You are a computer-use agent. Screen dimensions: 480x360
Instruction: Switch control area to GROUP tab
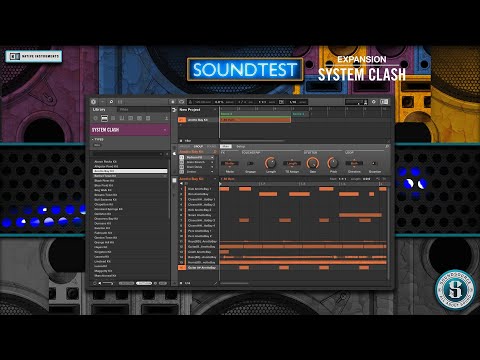click(198, 146)
